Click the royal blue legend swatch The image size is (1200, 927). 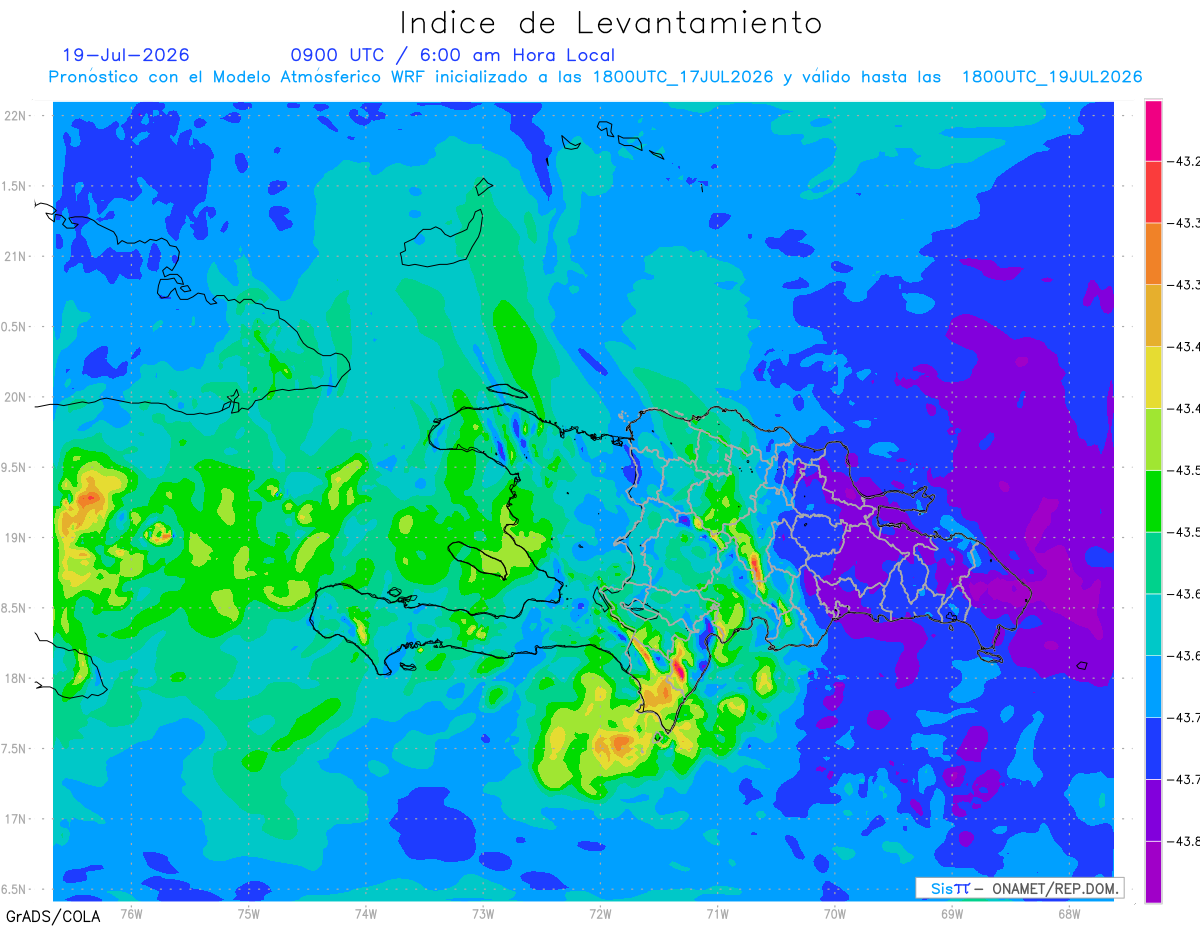[1153, 748]
